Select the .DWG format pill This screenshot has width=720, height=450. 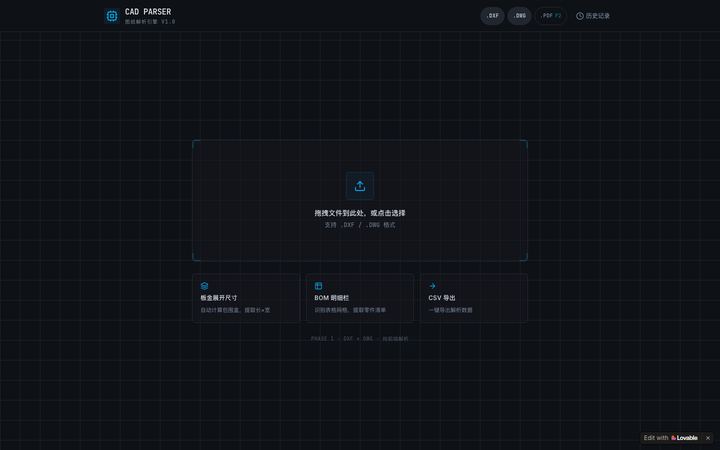pyautogui.click(x=519, y=16)
